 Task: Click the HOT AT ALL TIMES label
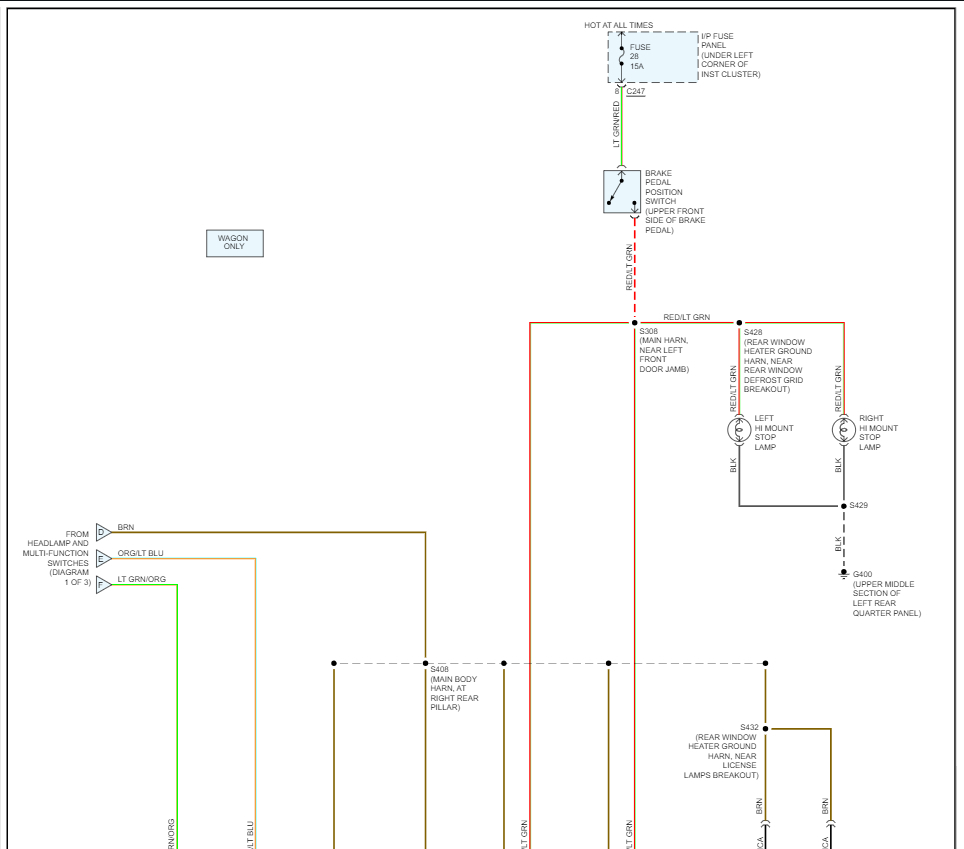[x=618, y=25]
